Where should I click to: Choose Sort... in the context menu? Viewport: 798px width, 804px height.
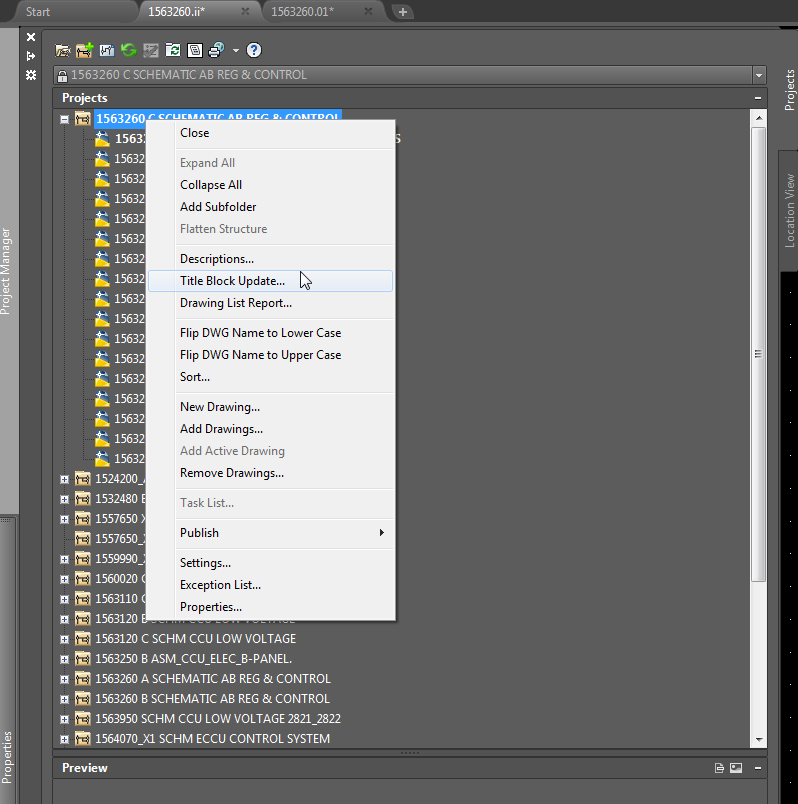tap(270, 377)
